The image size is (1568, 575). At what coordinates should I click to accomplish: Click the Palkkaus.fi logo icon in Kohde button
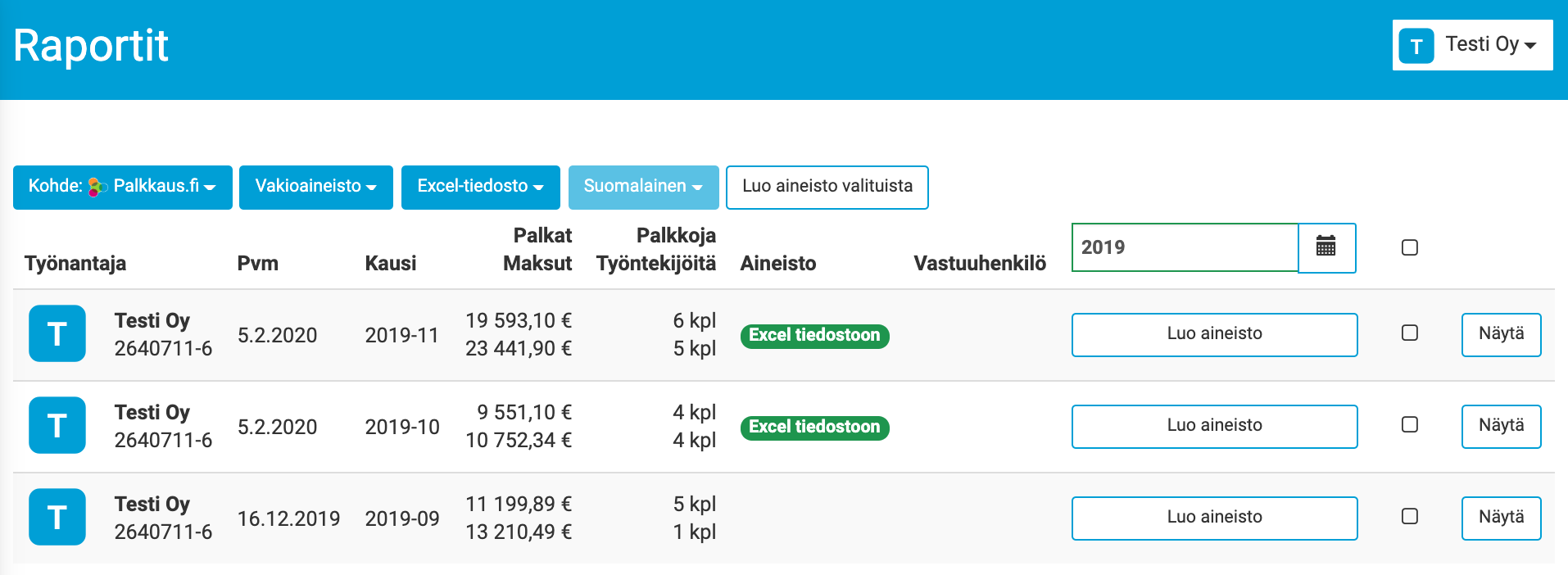(97, 187)
